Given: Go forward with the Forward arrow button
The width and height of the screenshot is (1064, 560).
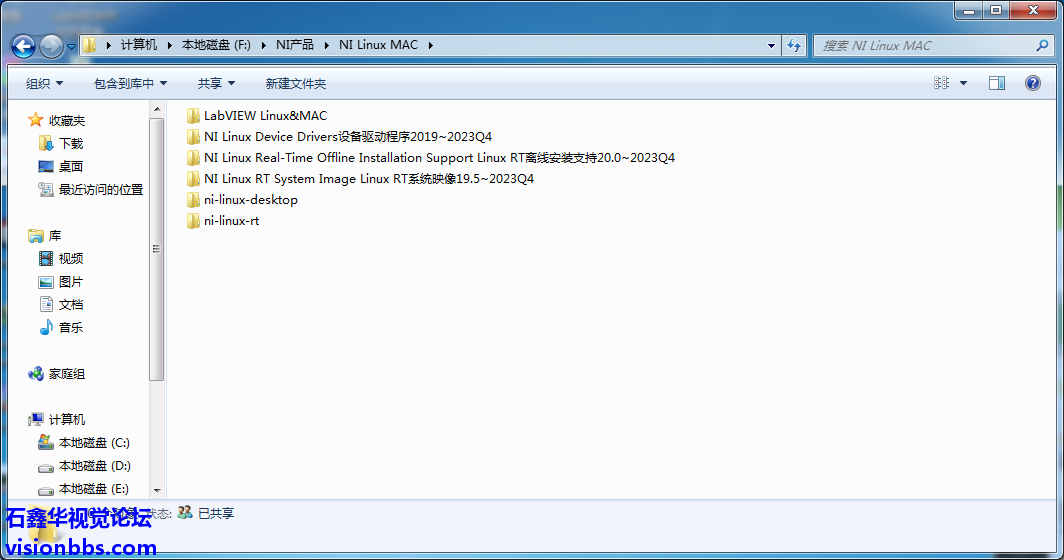Looking at the screenshot, I should pyautogui.click(x=51, y=46).
